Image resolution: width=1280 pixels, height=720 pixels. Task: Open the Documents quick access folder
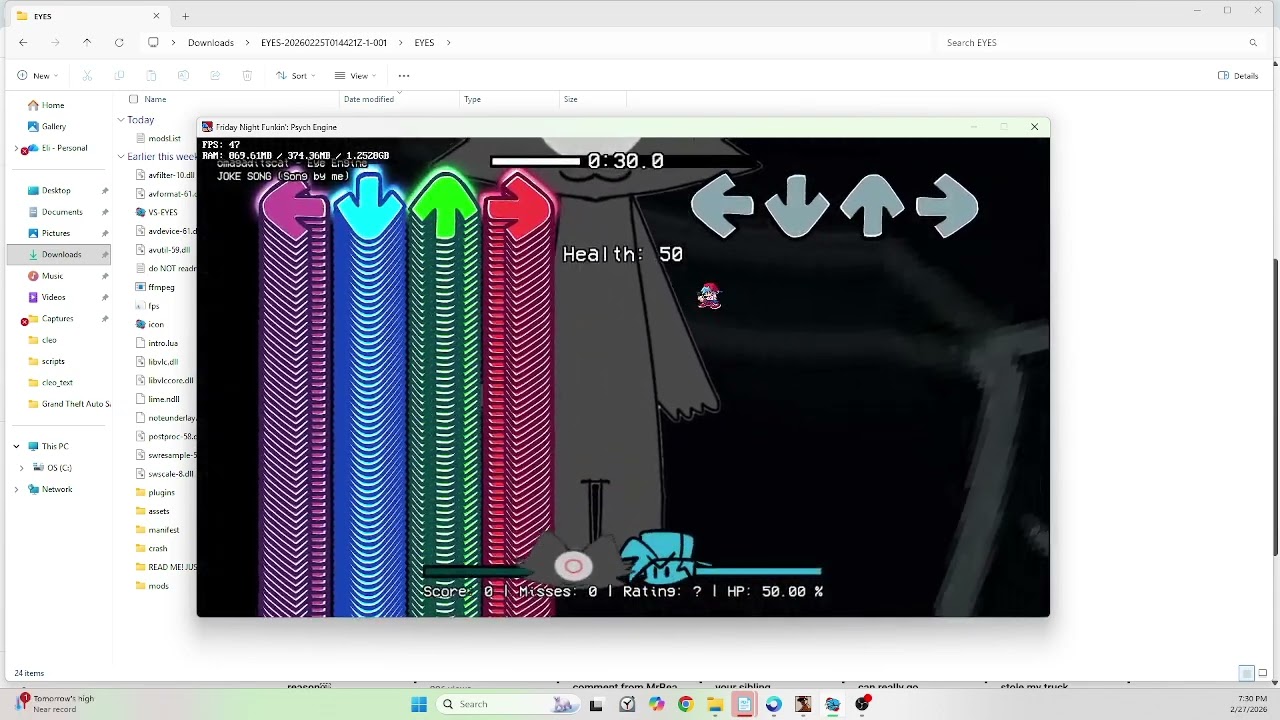tap(55, 212)
